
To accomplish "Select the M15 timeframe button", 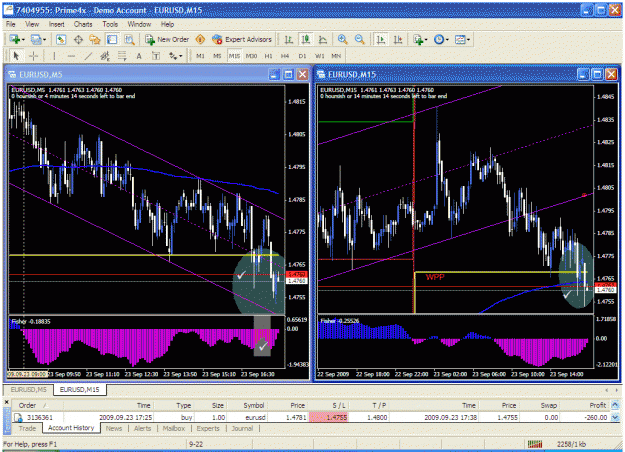I will pyautogui.click(x=234, y=56).
